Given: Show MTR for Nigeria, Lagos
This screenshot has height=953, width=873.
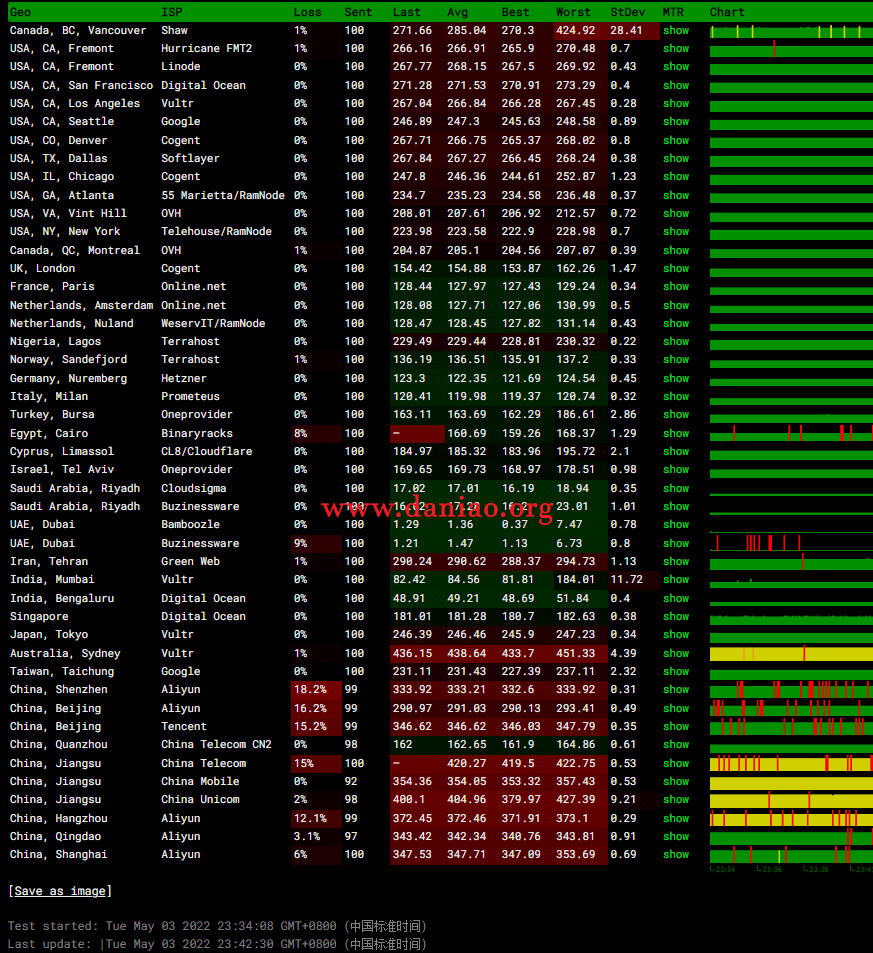Looking at the screenshot, I should click(676, 342).
